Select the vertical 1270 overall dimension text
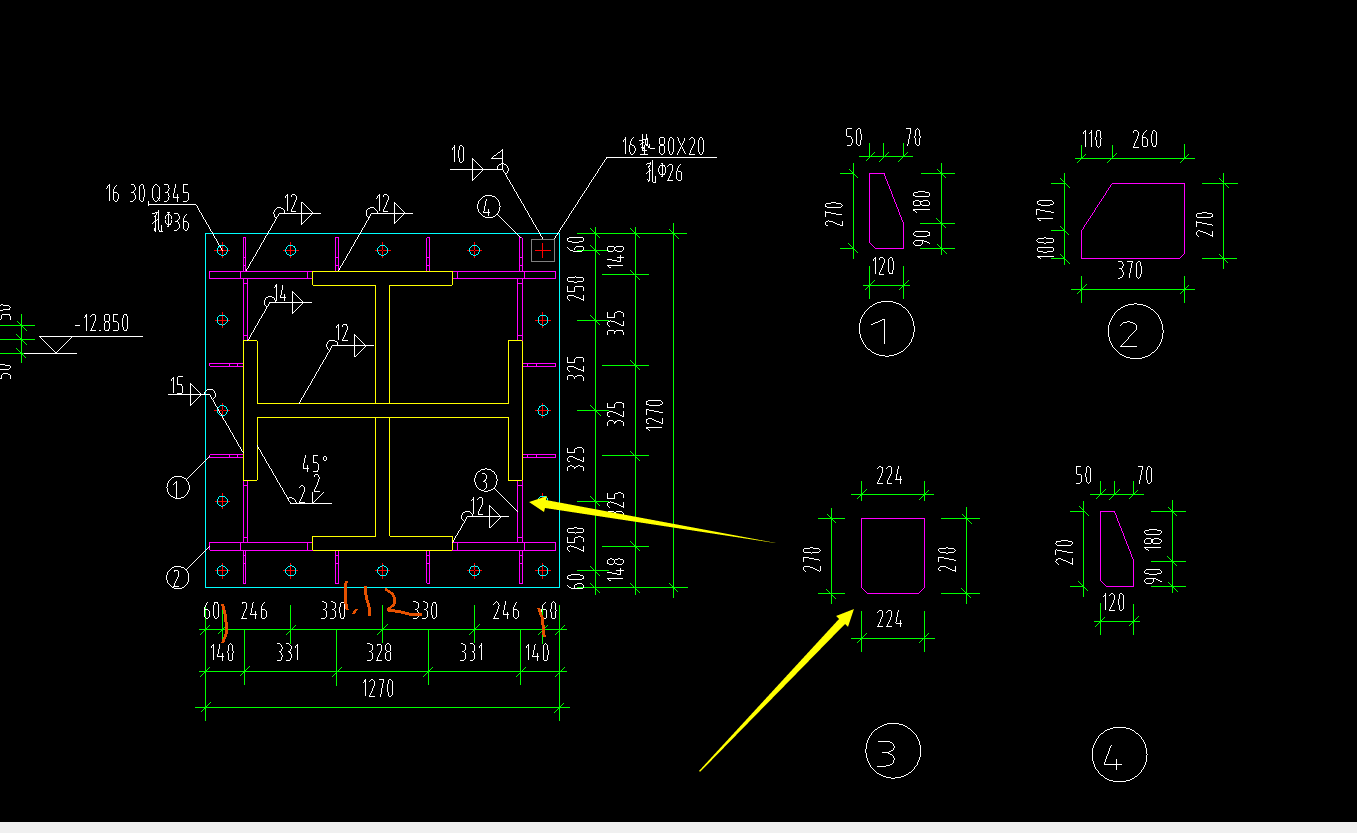Viewport: 1357px width, 833px height. tap(655, 415)
